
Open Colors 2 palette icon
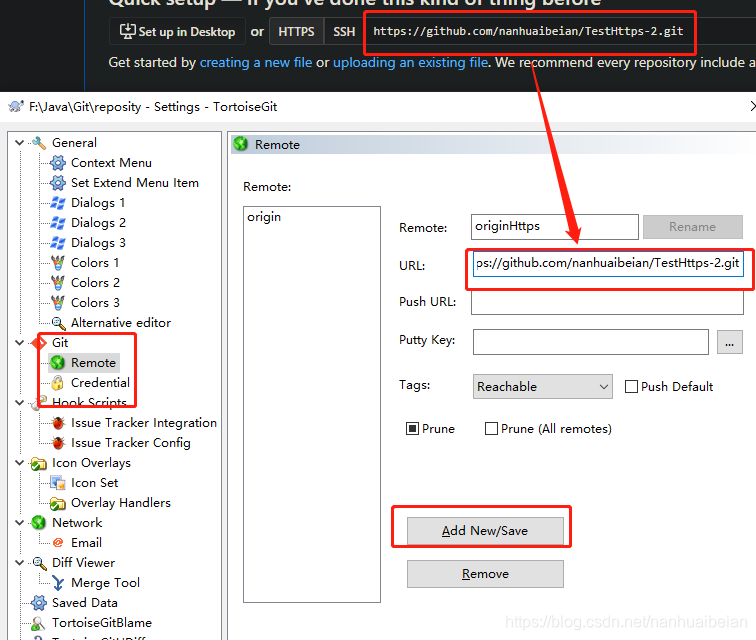(58, 283)
